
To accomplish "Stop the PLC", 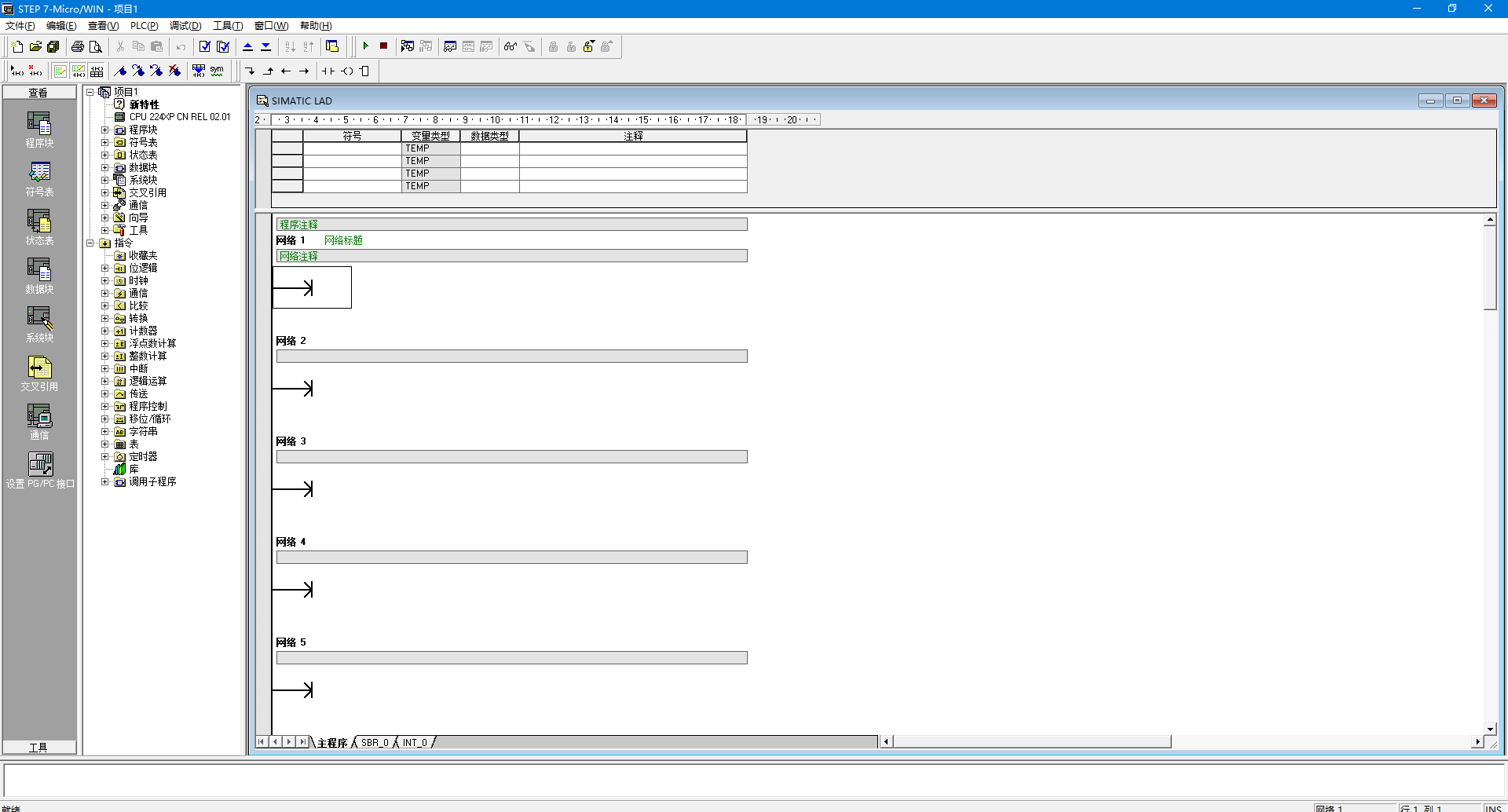I will point(383,46).
